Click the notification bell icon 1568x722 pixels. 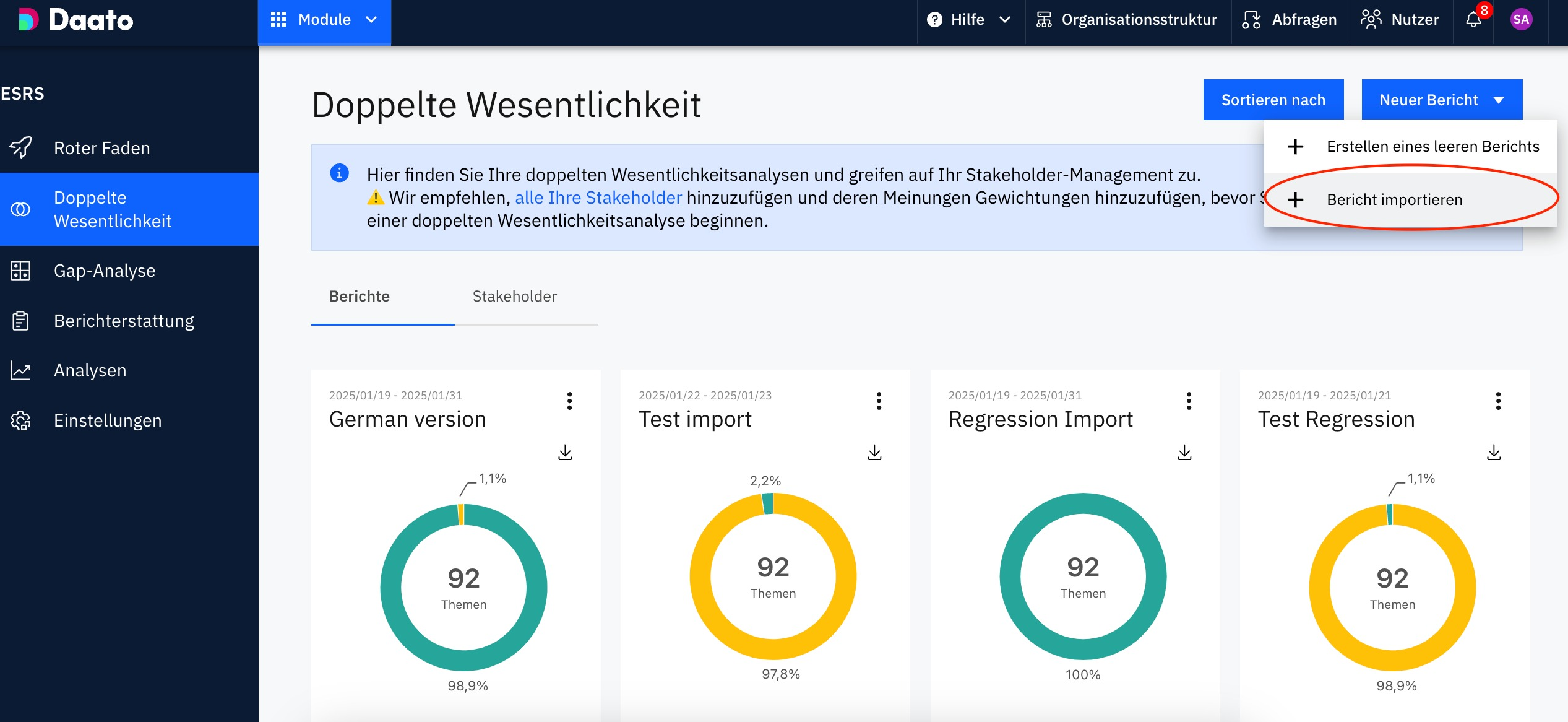pos(1473,20)
